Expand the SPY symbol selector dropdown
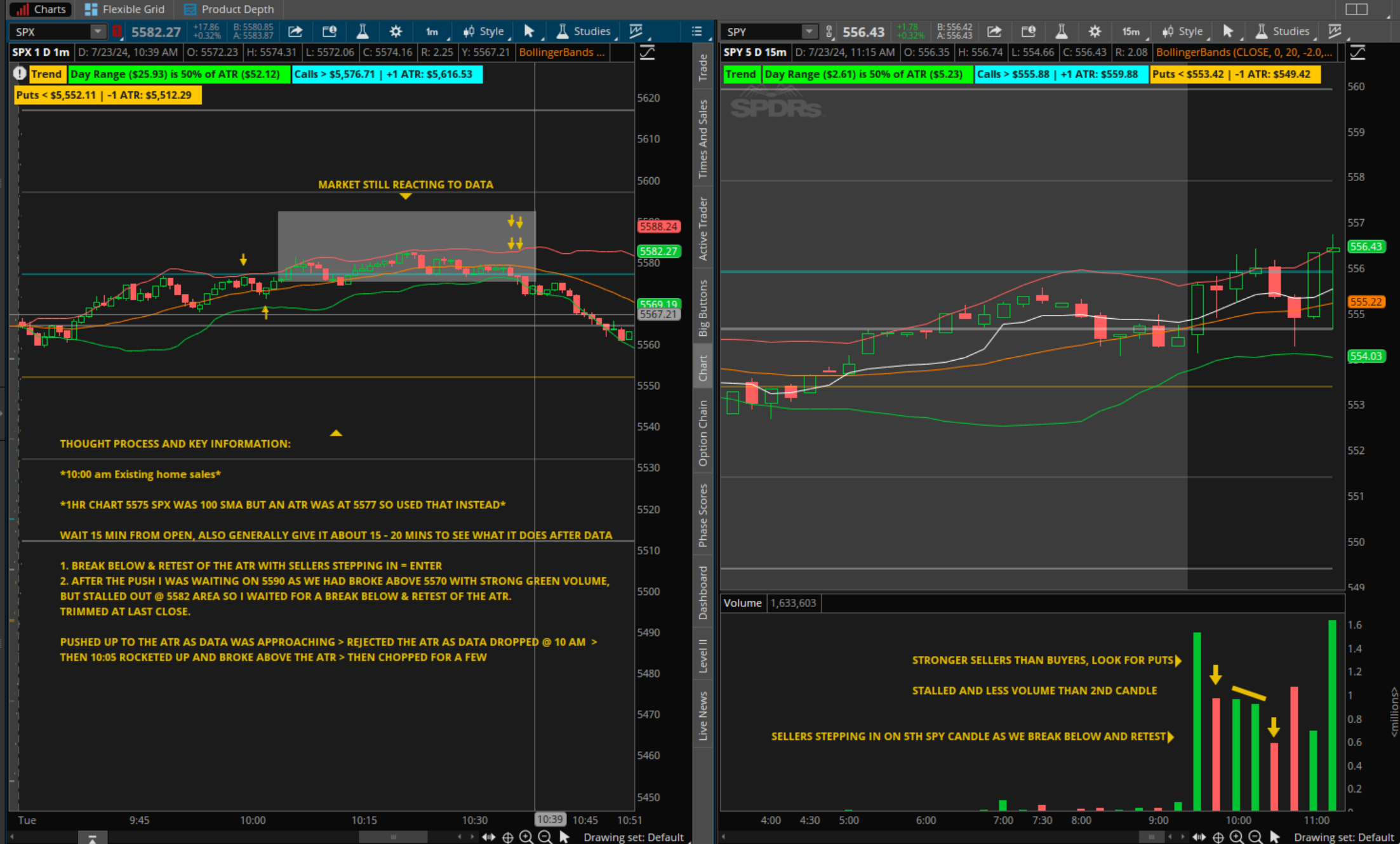 point(808,32)
